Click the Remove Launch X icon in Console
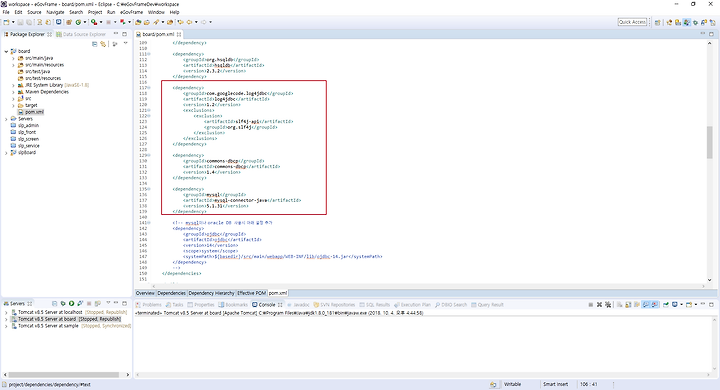The image size is (720, 390). pyautogui.click(x=599, y=305)
